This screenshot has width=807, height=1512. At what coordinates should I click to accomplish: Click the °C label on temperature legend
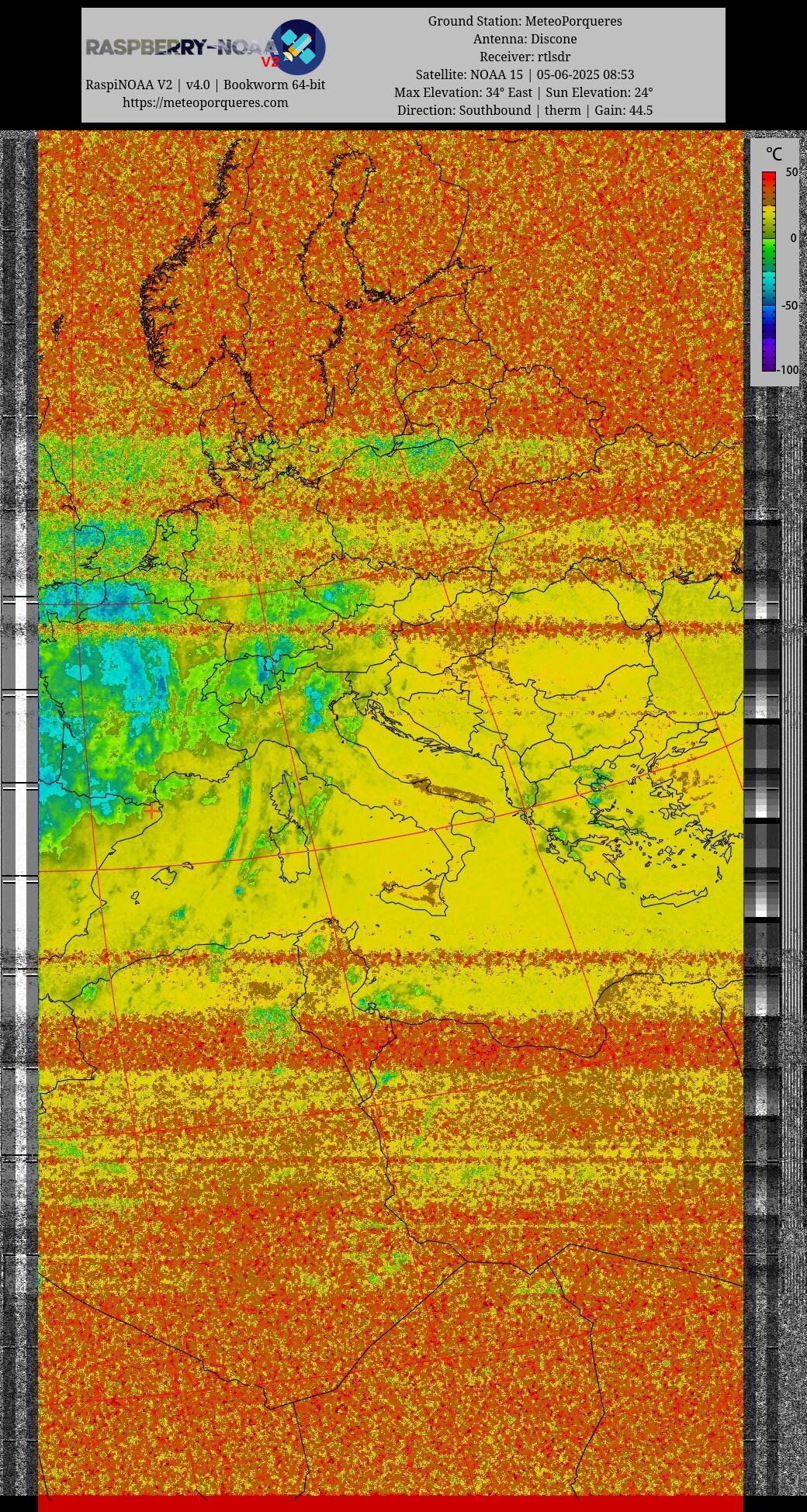[x=774, y=154]
